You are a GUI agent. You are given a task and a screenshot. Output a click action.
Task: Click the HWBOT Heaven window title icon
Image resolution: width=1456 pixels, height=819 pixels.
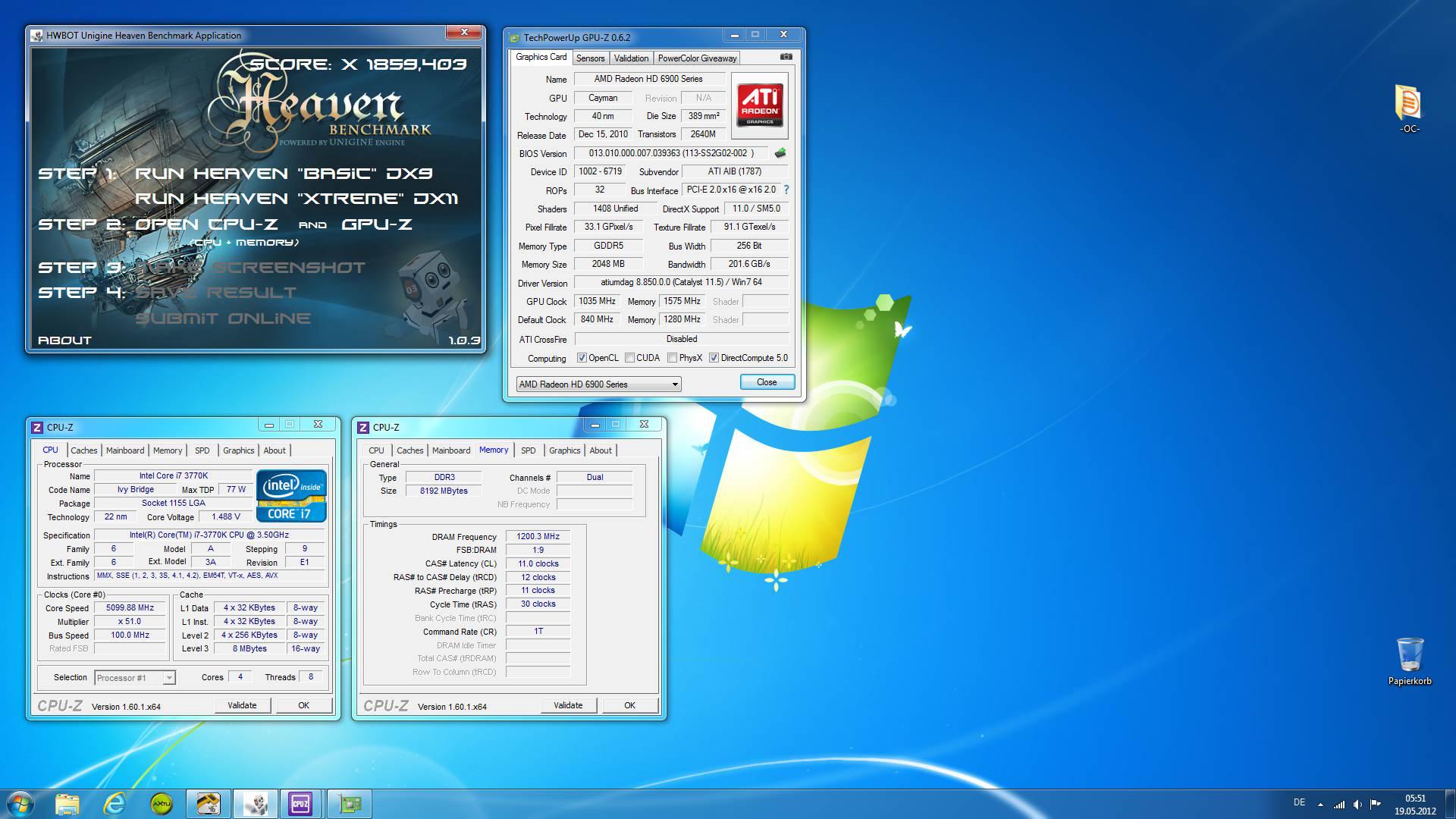click(36, 36)
